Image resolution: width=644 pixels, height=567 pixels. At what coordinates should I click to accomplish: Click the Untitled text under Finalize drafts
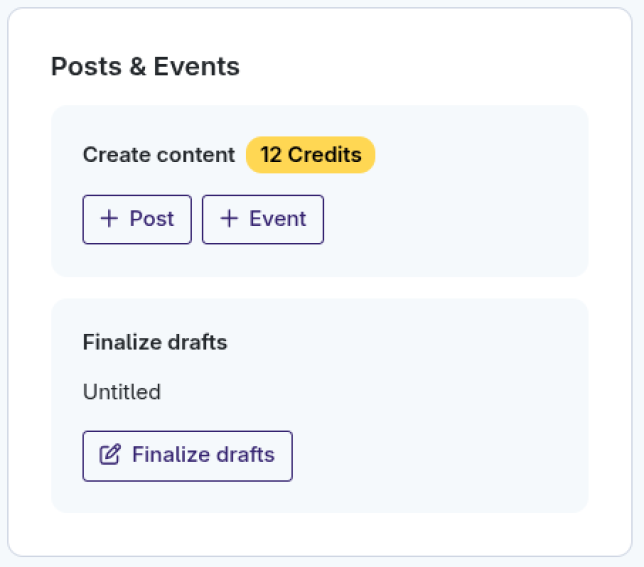tap(122, 392)
